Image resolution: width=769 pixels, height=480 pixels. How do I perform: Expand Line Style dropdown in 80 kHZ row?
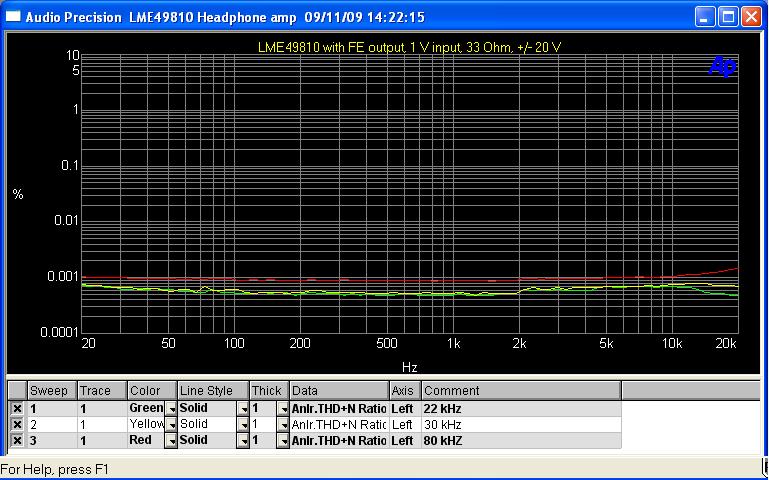pyautogui.click(x=243, y=441)
